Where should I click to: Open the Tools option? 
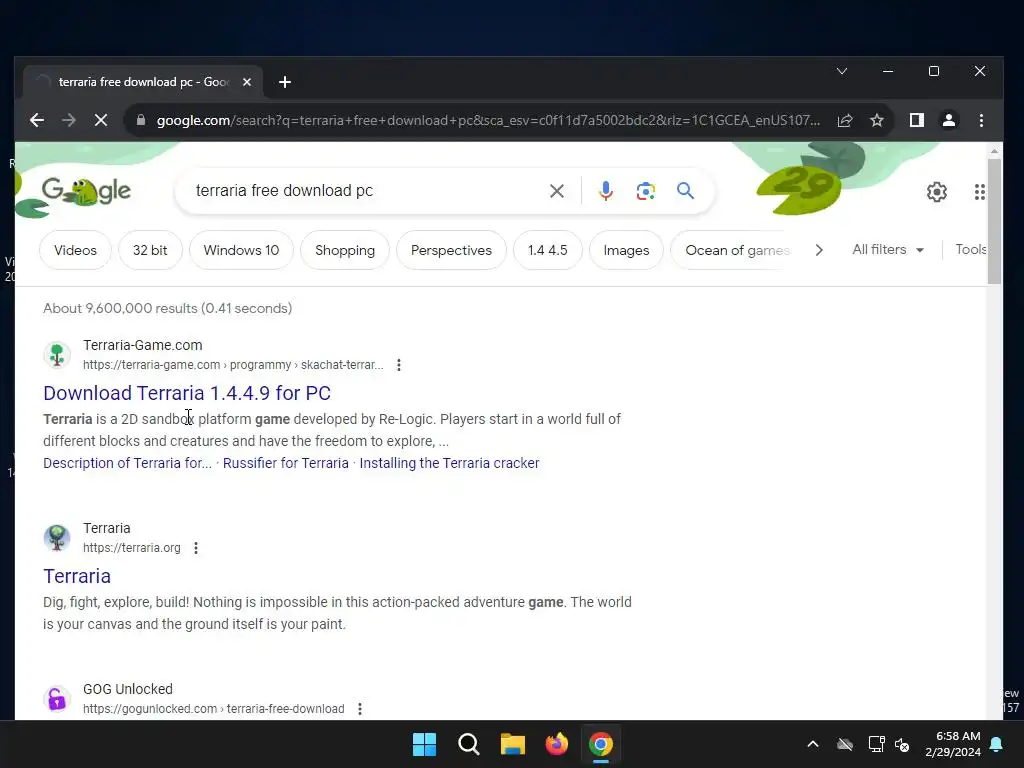tap(970, 249)
